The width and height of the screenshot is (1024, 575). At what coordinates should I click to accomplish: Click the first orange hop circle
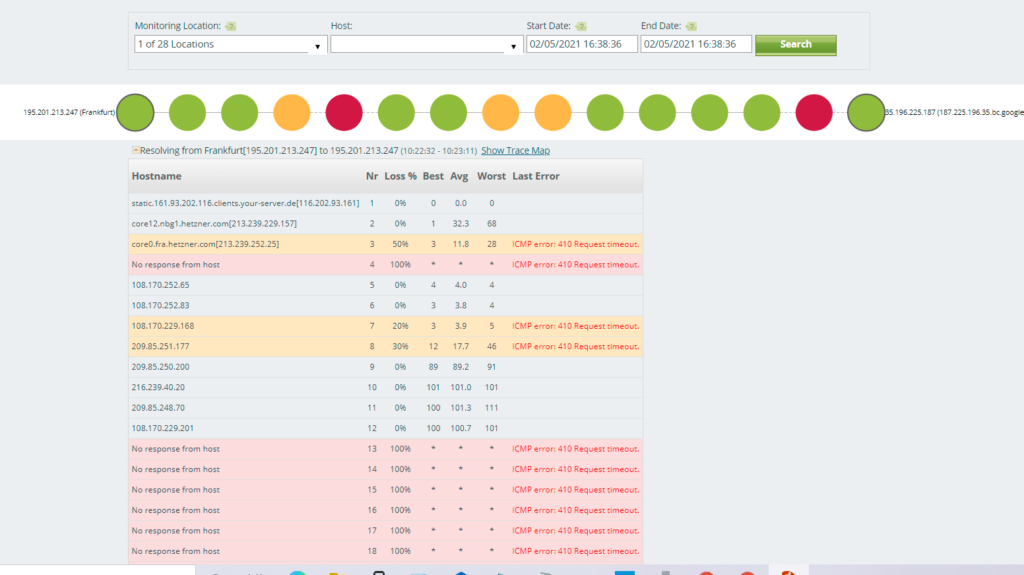click(x=292, y=112)
